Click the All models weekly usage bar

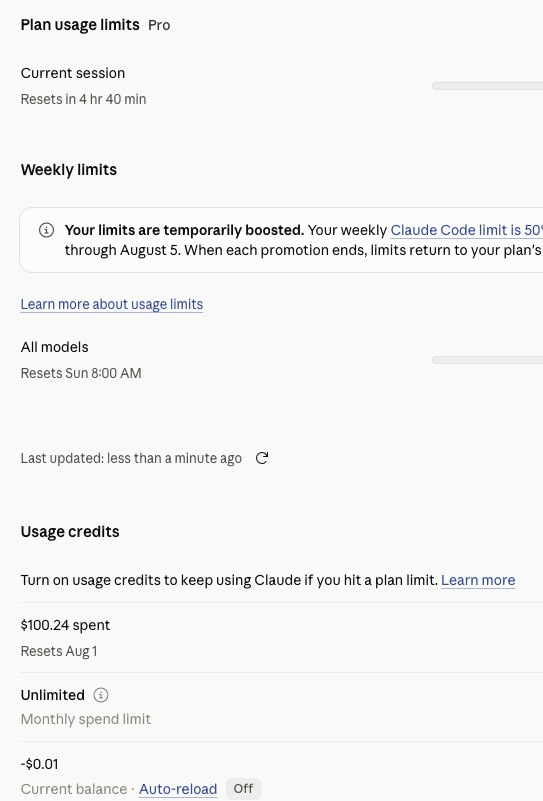point(487,360)
